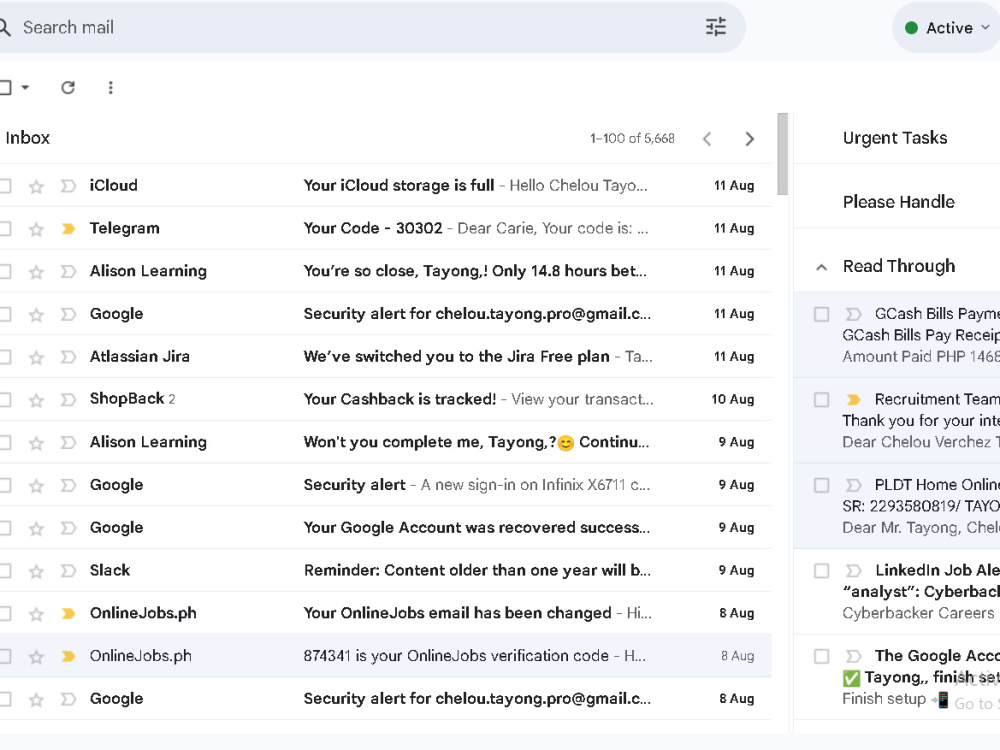Open the Read Through section header

[899, 266]
